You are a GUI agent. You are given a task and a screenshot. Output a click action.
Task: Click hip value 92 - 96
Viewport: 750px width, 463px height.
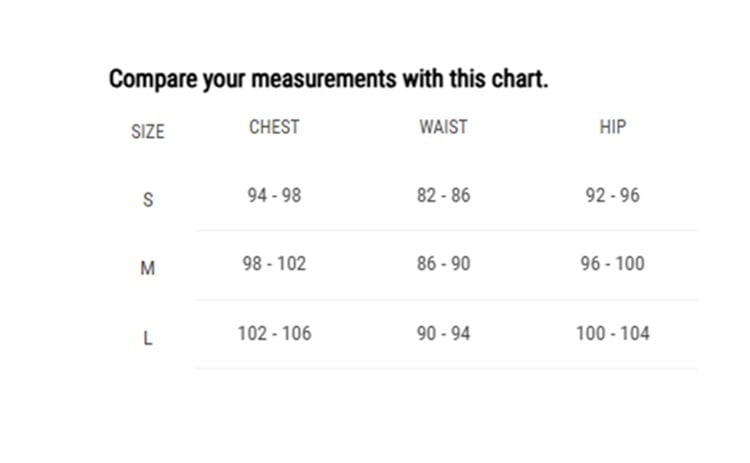[612, 195]
